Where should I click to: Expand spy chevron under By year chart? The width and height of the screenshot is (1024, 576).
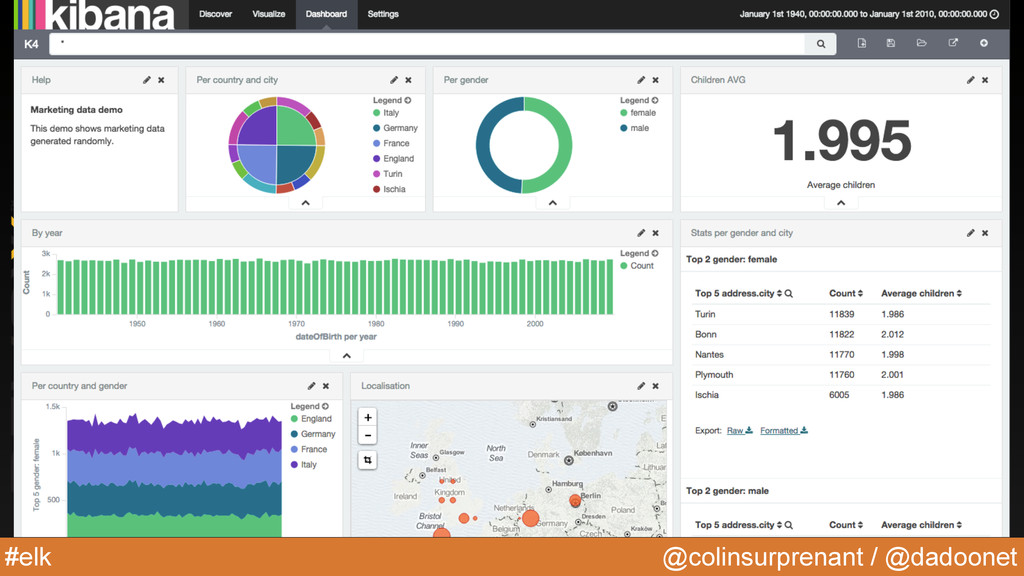pos(347,356)
